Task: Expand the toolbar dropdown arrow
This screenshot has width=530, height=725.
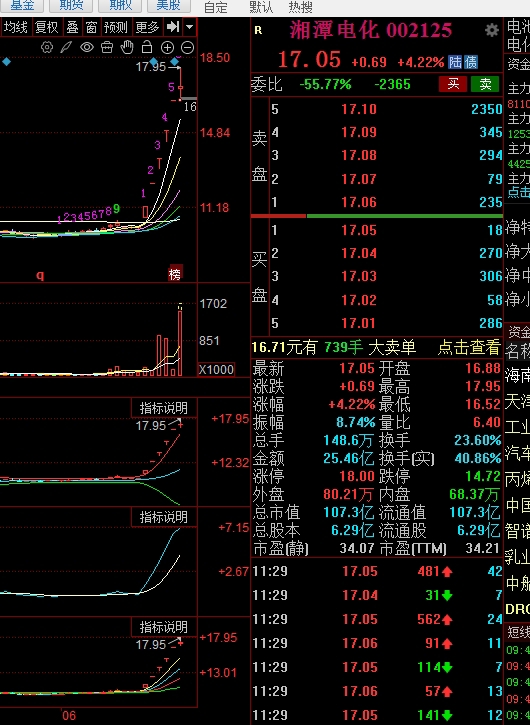Action: tap(189, 27)
